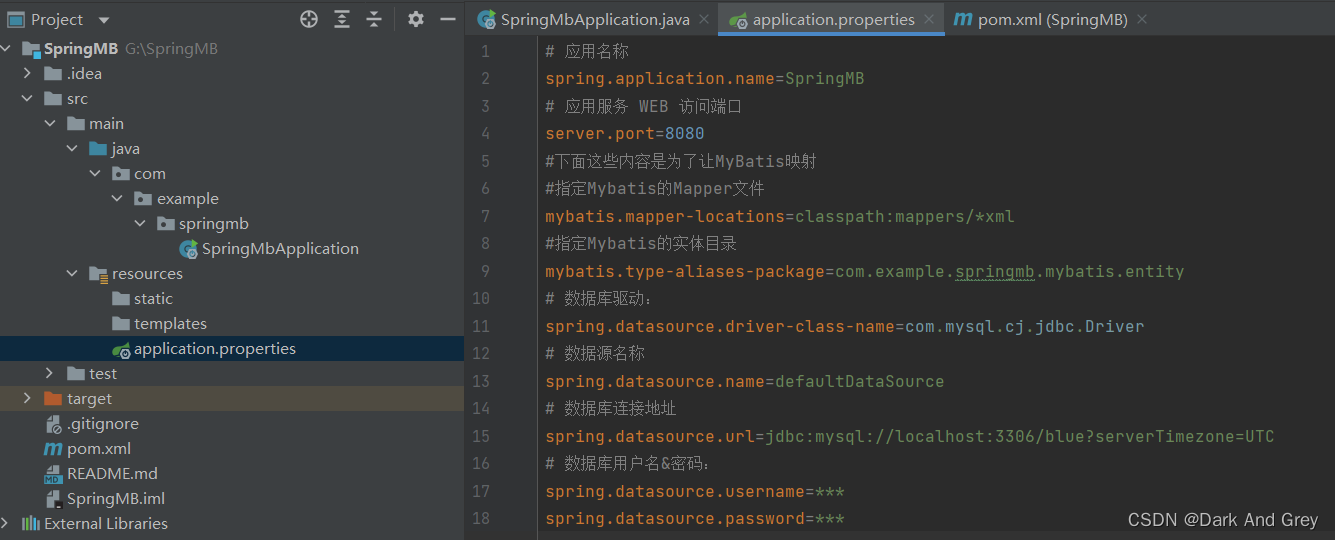Select the static folder
Screen dimensions: 1335x540
point(153,299)
